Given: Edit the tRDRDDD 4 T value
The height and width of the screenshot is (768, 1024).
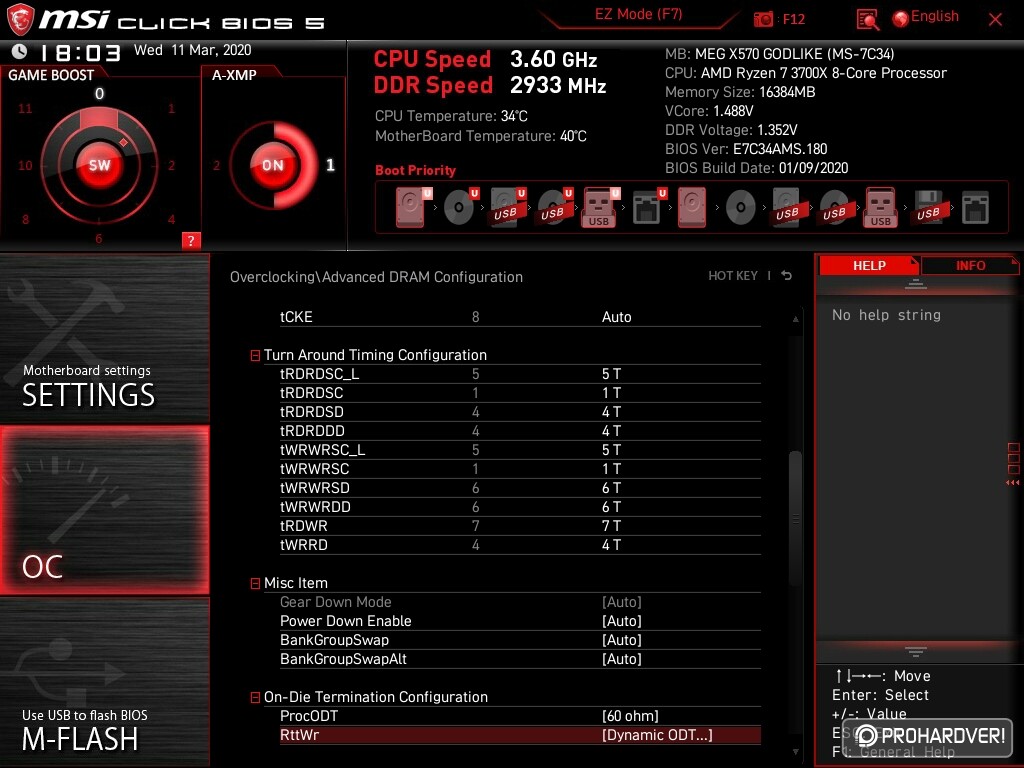Looking at the screenshot, I should [x=611, y=430].
